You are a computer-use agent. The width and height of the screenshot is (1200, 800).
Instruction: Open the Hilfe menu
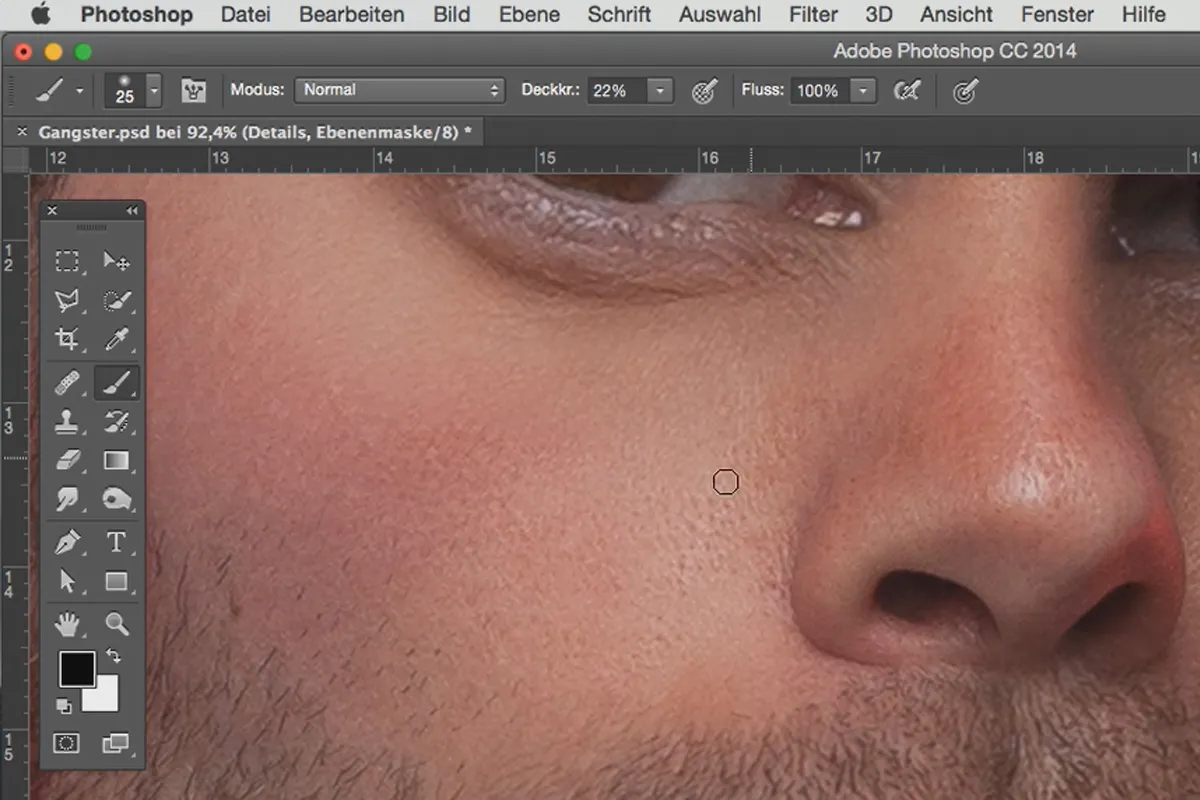[x=1143, y=14]
